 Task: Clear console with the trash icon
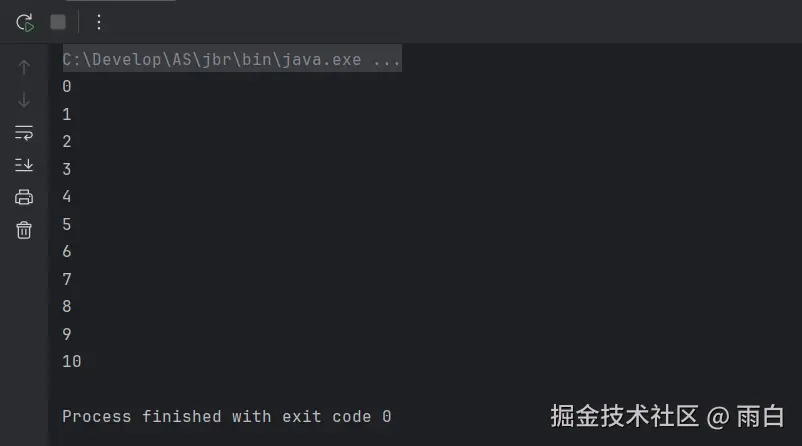[x=24, y=230]
